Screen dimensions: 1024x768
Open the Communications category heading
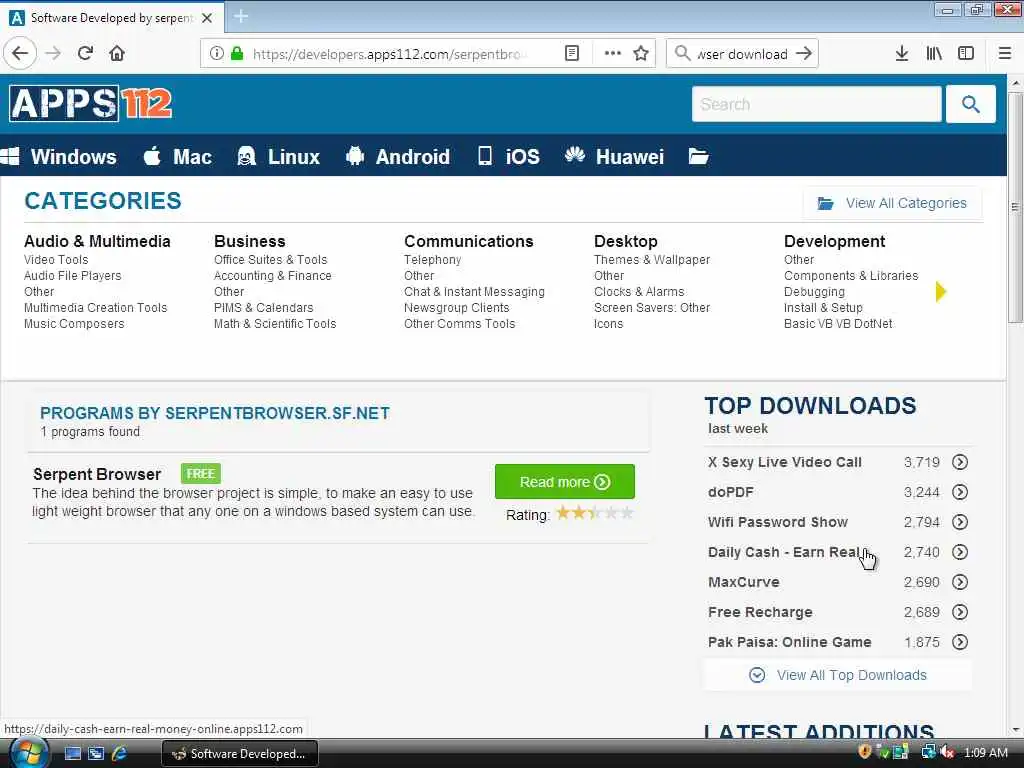point(468,241)
